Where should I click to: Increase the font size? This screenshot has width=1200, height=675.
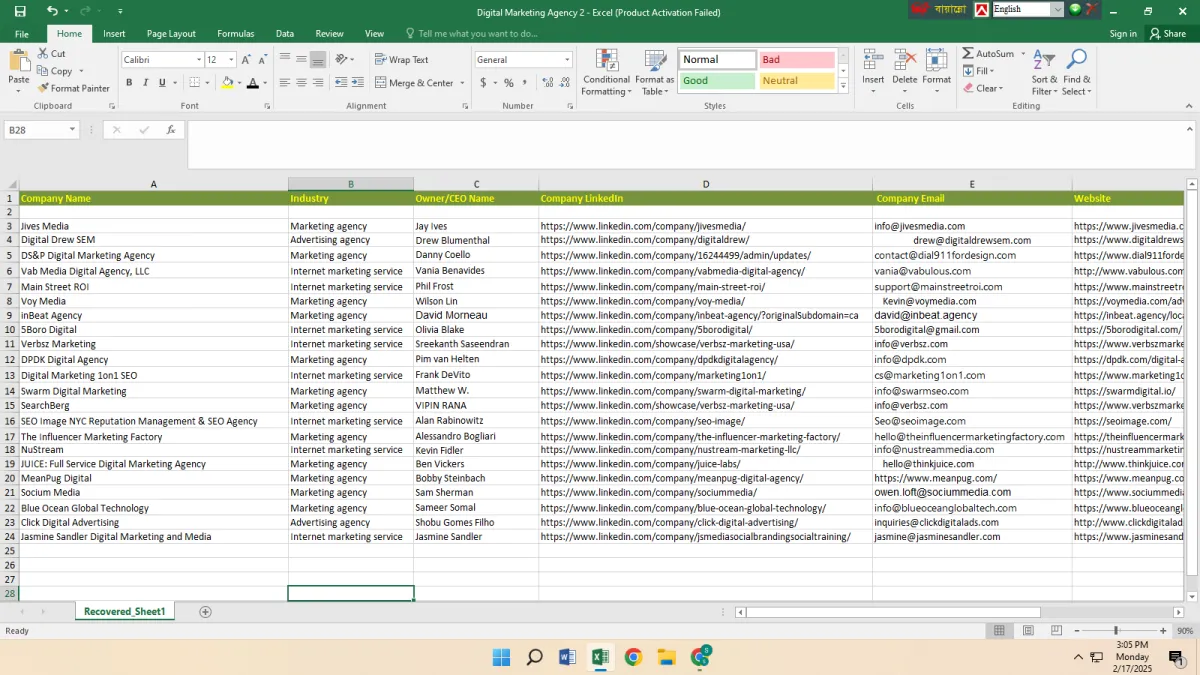246,60
